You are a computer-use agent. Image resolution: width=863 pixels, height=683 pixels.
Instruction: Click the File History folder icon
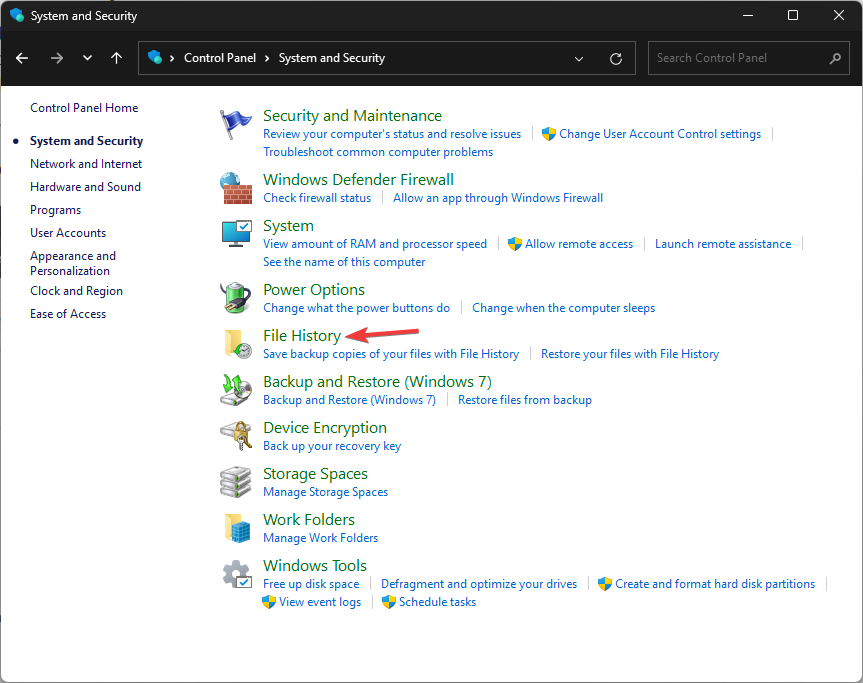click(236, 344)
